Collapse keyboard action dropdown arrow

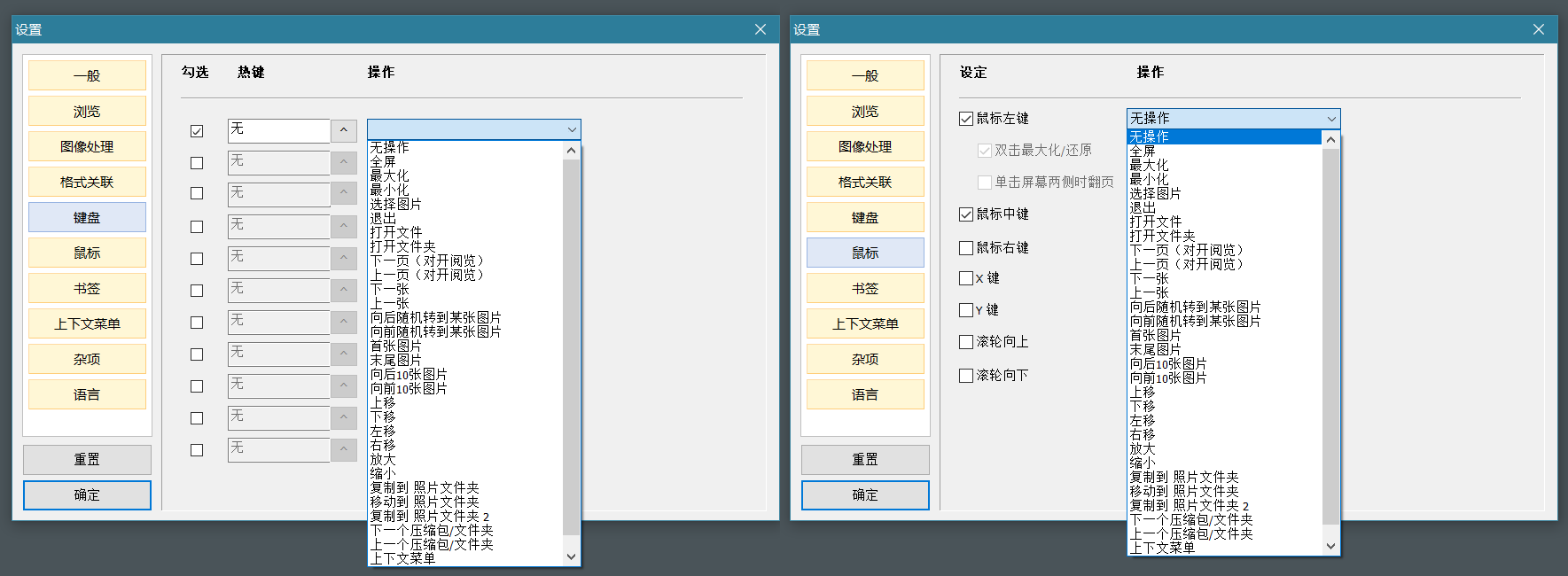[572, 129]
